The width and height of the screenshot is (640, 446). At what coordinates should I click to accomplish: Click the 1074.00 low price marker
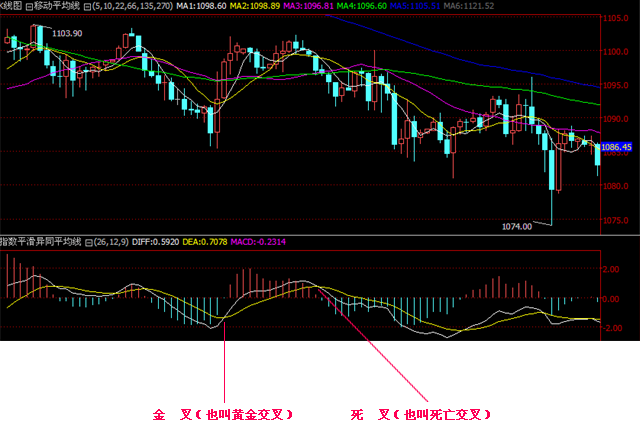point(516,227)
